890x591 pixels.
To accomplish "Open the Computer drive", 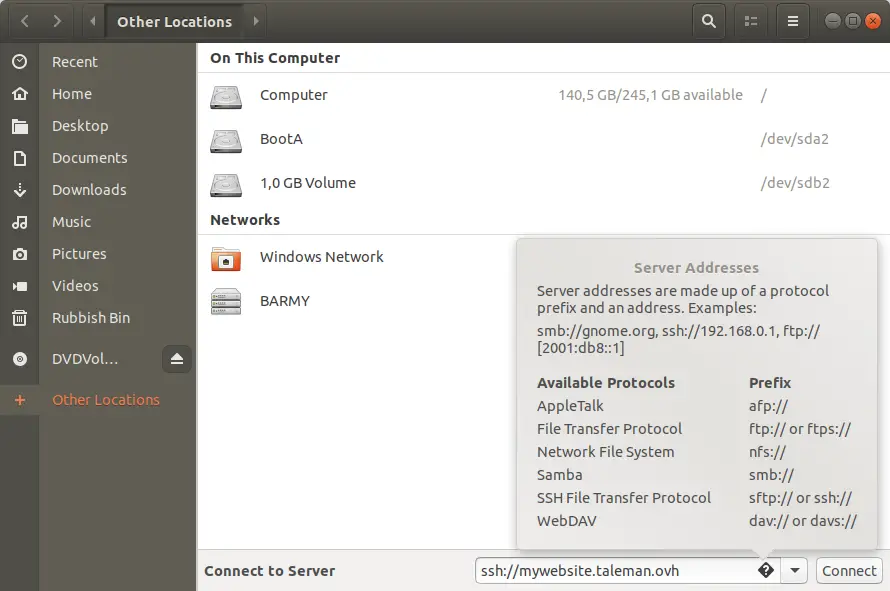I will 293,96.
